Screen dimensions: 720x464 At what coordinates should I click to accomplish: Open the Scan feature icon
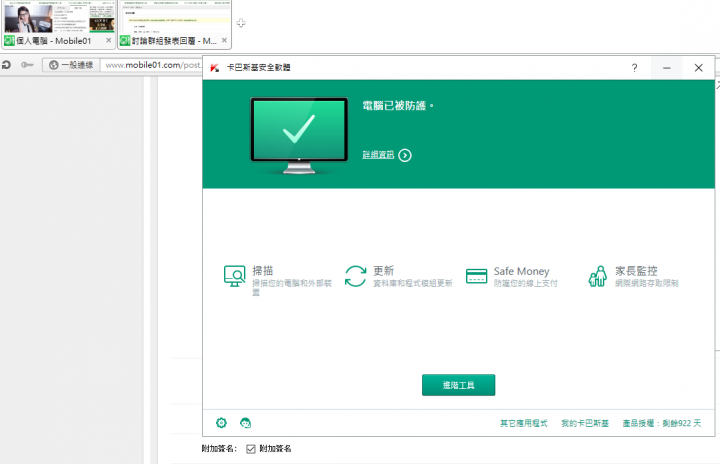tap(234, 276)
